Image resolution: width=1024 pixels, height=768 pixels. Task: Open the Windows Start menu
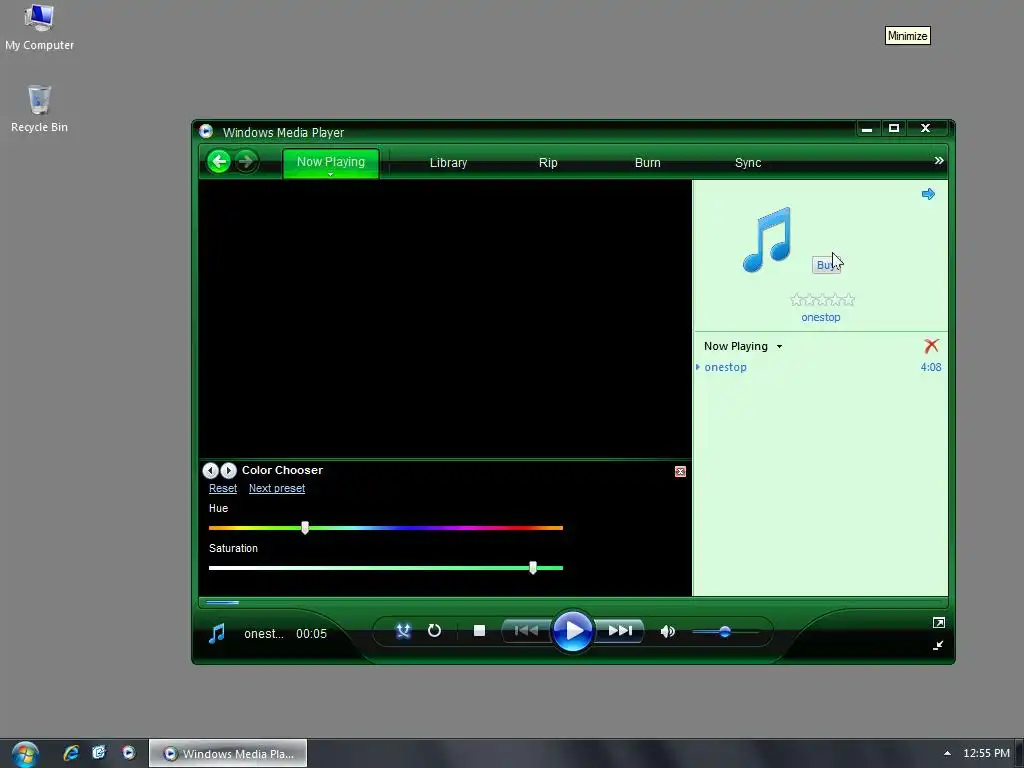click(x=25, y=754)
